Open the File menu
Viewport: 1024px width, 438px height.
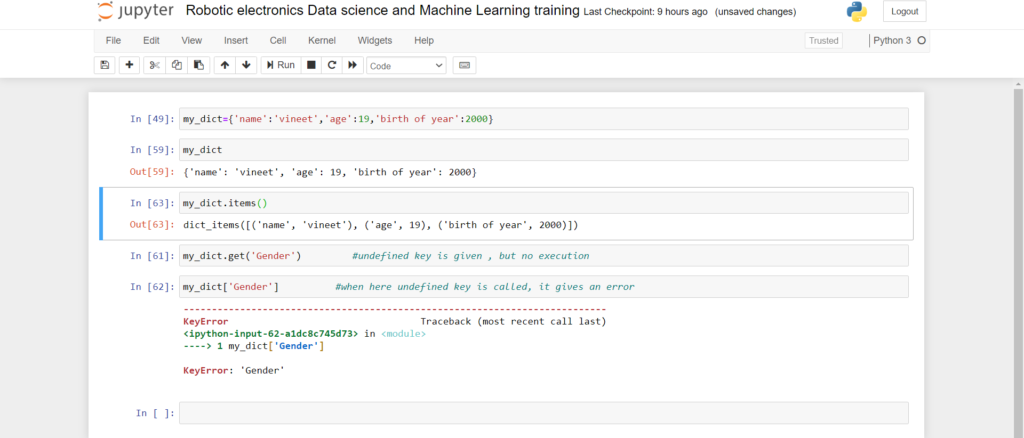(114, 40)
